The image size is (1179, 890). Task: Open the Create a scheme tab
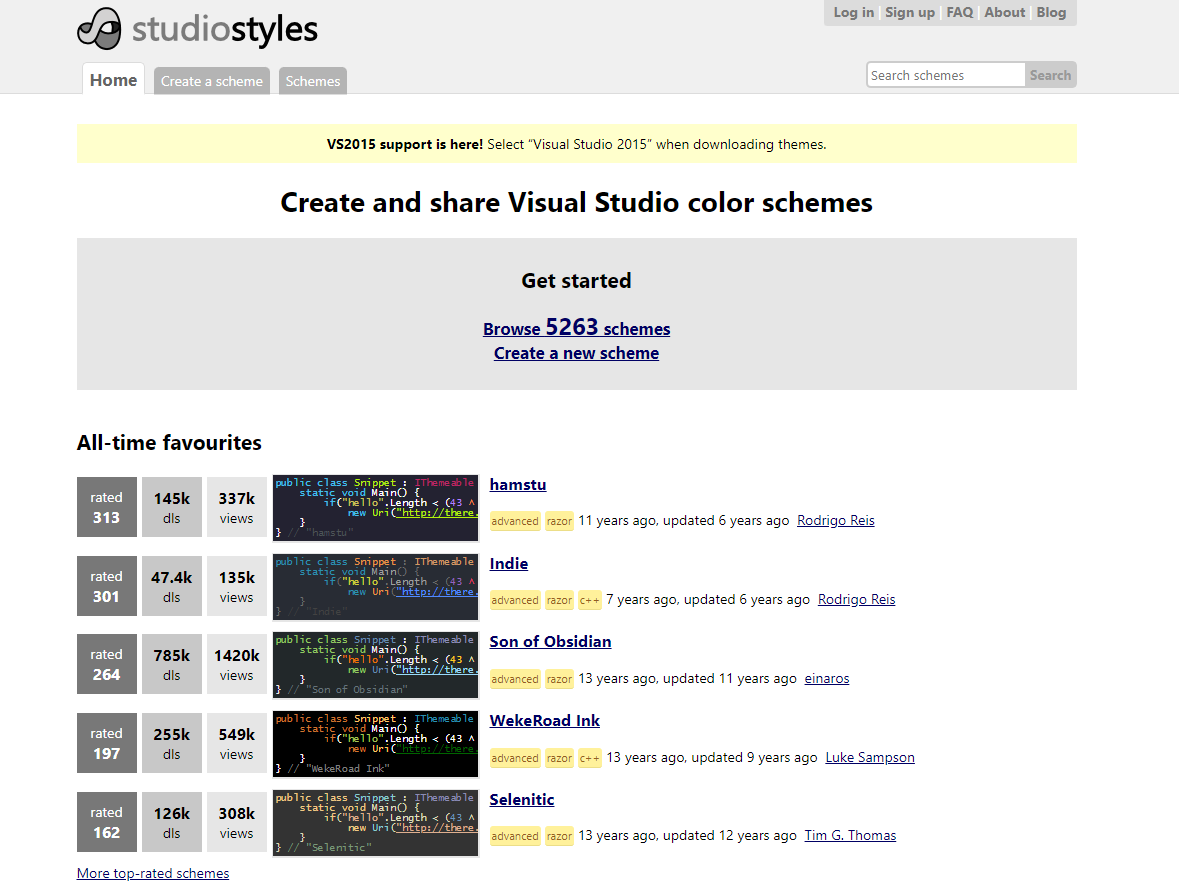coord(212,81)
